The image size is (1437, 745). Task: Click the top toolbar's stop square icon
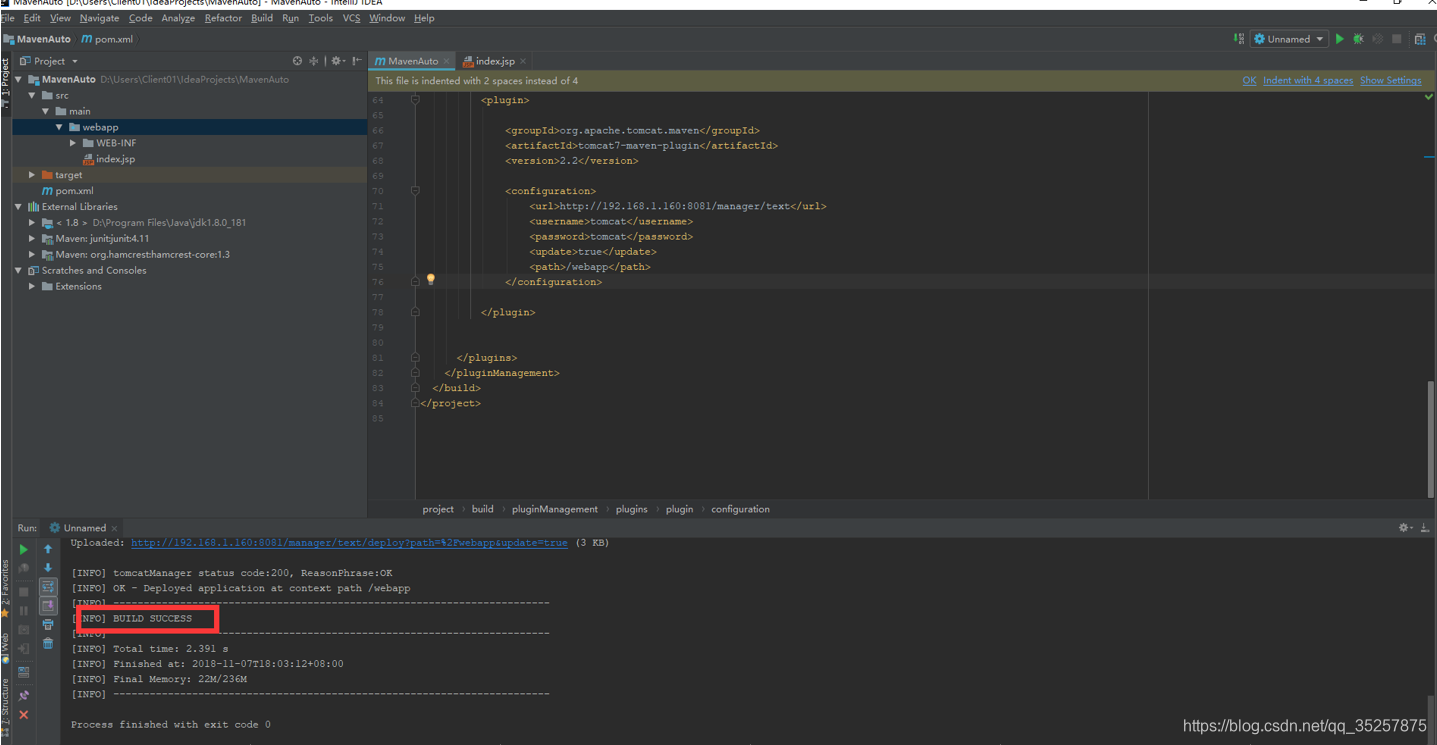click(1396, 39)
